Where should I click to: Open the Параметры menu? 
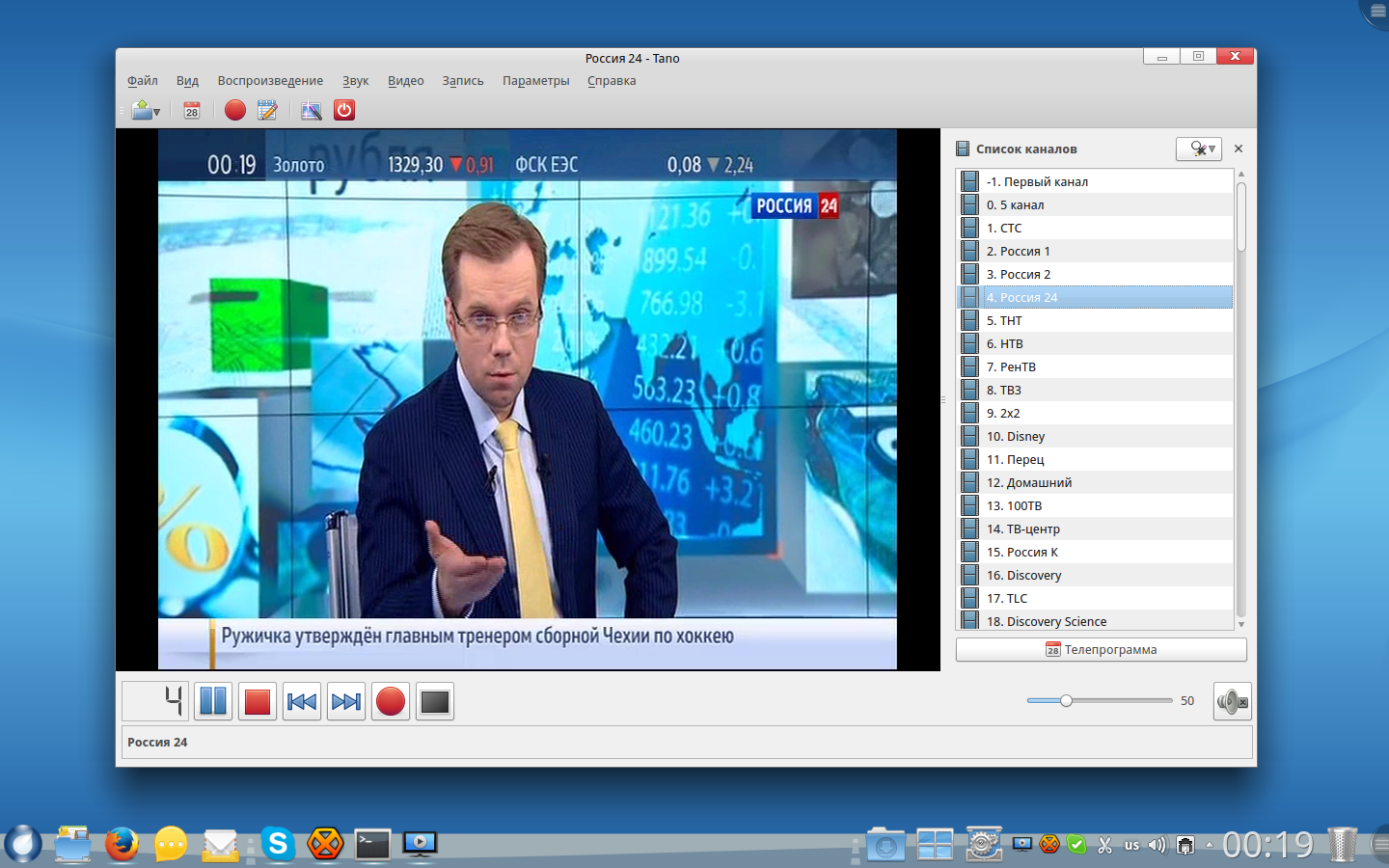[535, 81]
